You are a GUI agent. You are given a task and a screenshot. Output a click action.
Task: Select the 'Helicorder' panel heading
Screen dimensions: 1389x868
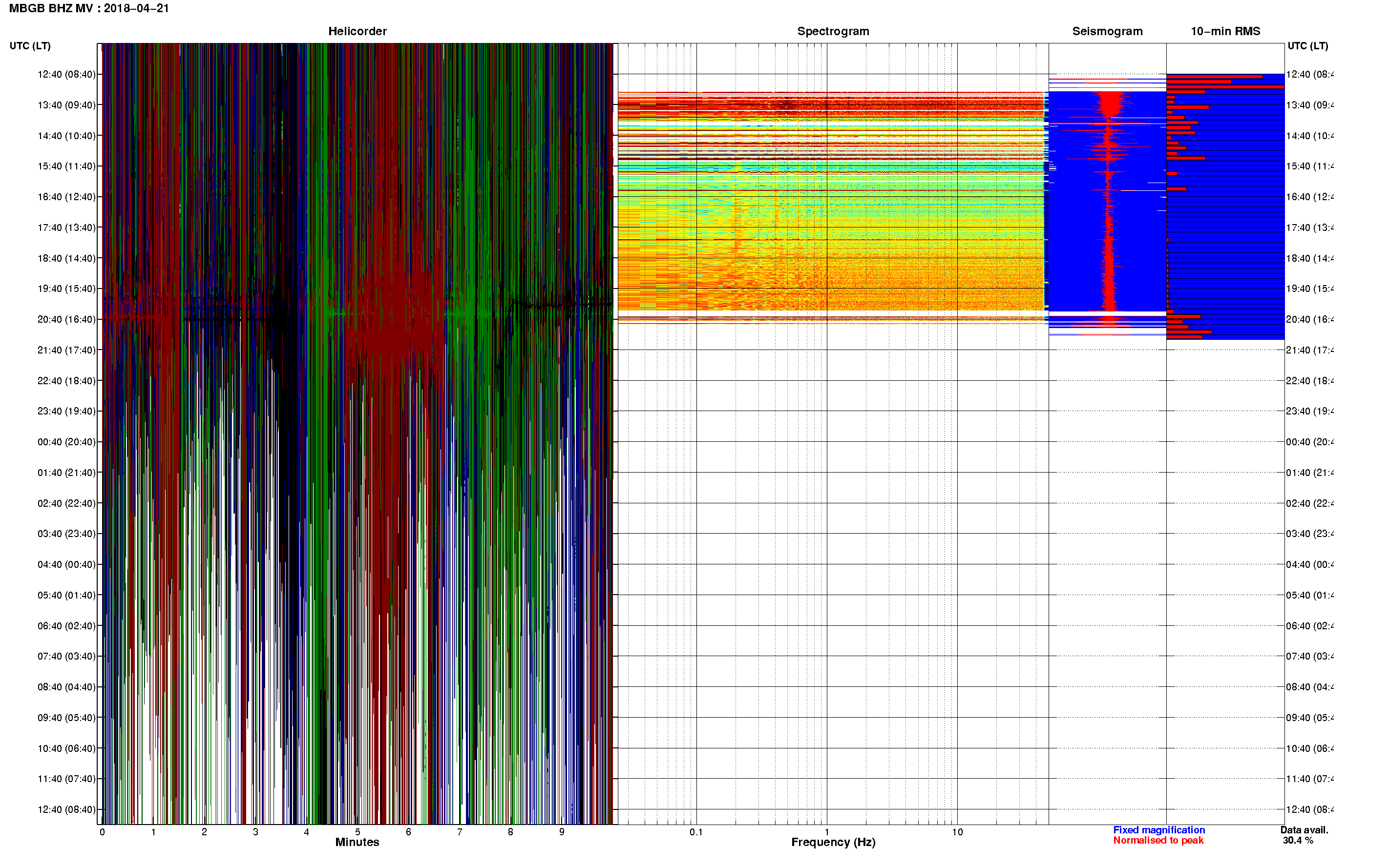[x=357, y=32]
